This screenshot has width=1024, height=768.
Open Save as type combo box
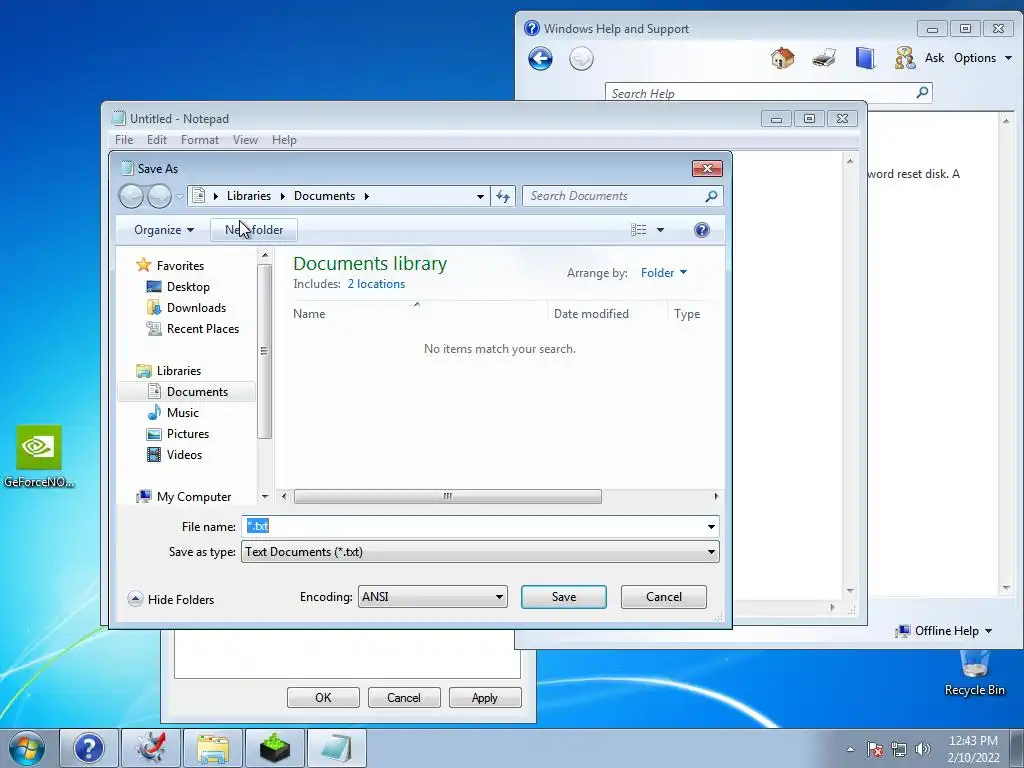pos(480,552)
